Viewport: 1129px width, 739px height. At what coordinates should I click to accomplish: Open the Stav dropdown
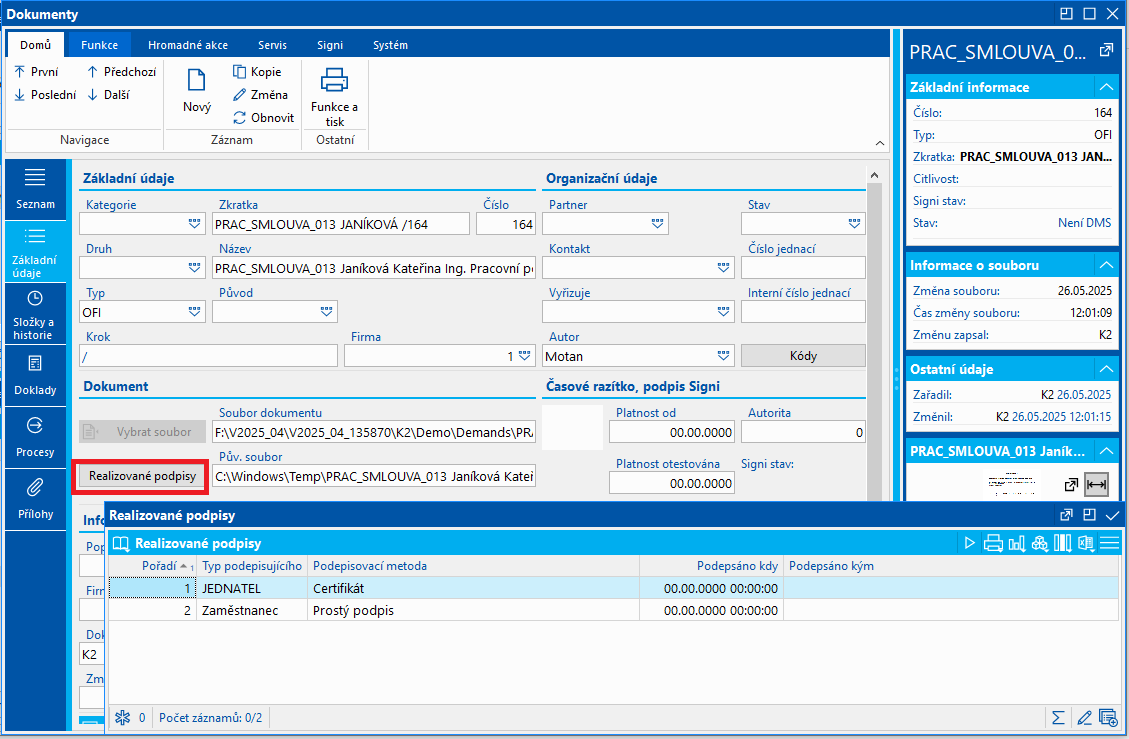coord(854,224)
